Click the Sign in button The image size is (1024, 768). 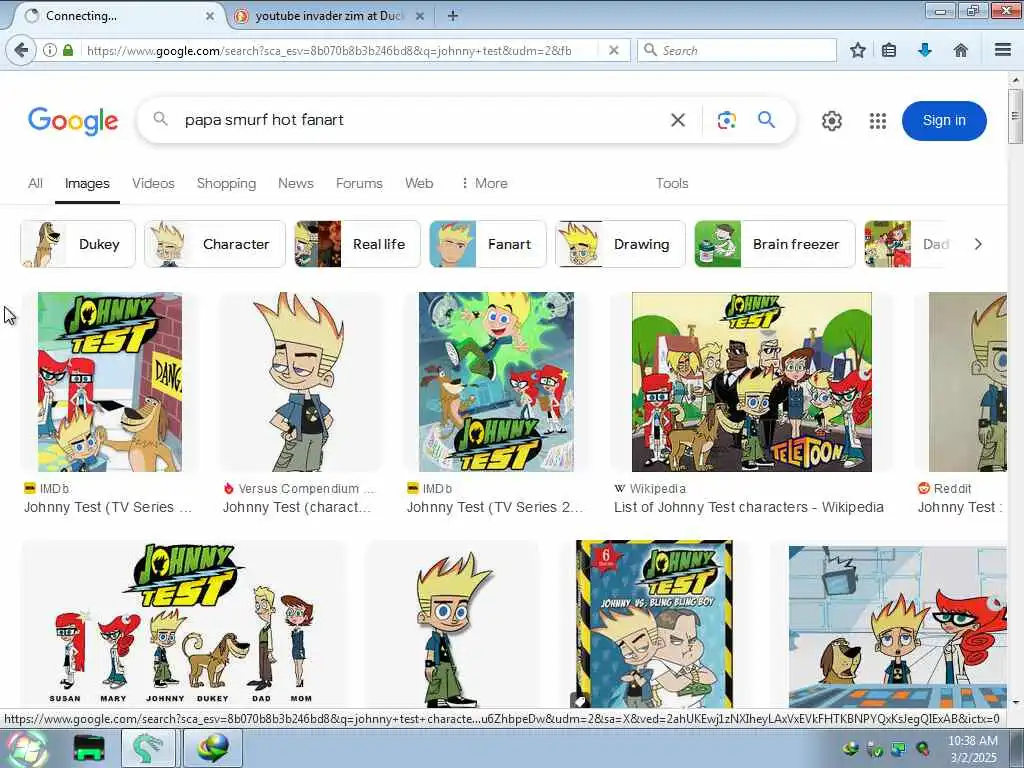tap(944, 121)
